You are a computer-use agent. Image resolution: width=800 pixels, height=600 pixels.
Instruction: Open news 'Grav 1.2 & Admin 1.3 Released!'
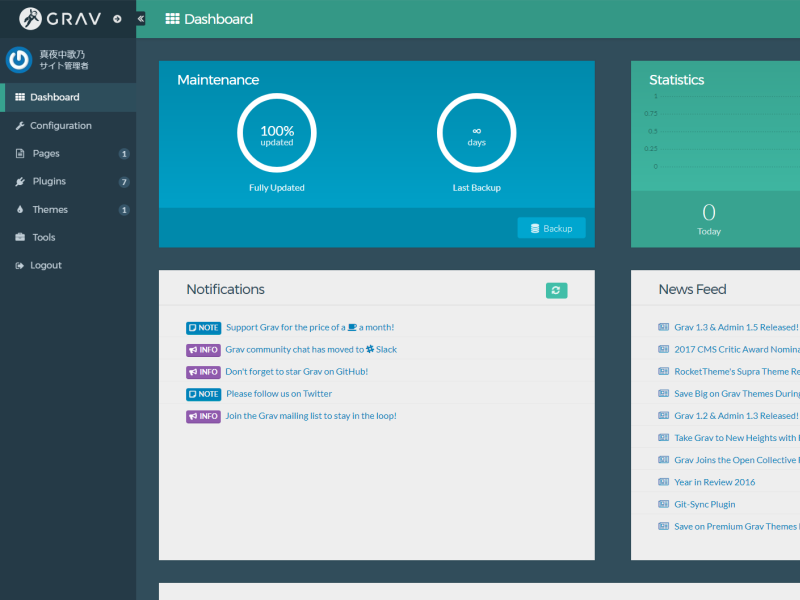736,416
